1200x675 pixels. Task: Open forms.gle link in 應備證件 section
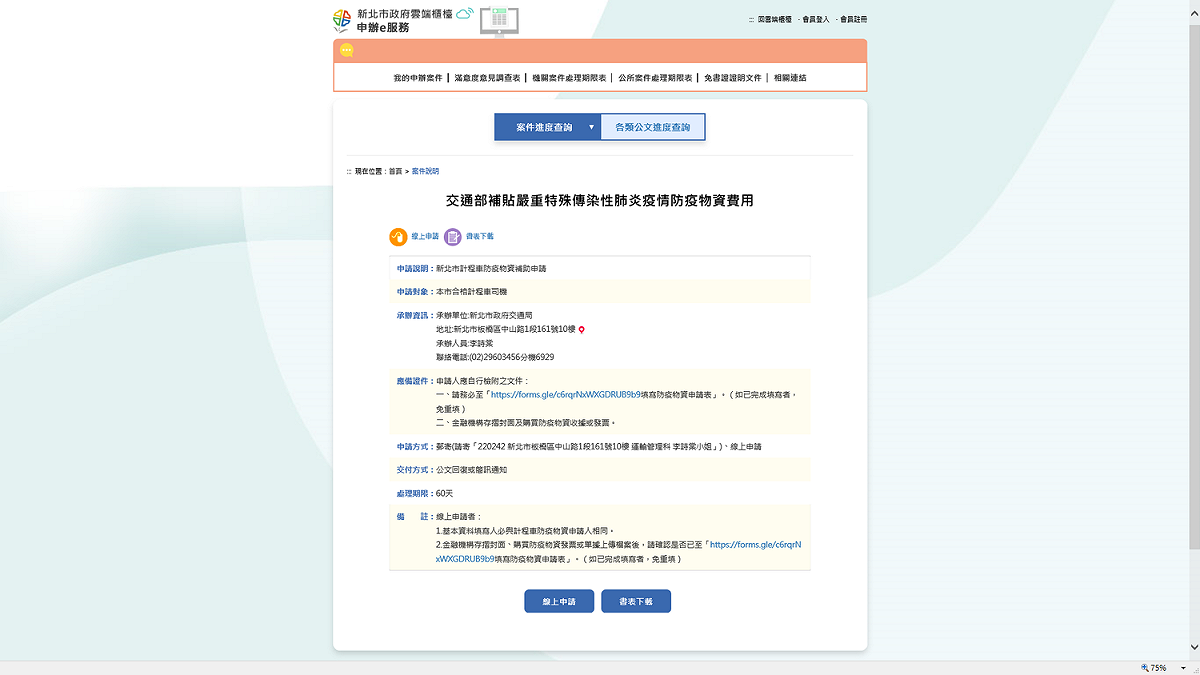pos(567,395)
